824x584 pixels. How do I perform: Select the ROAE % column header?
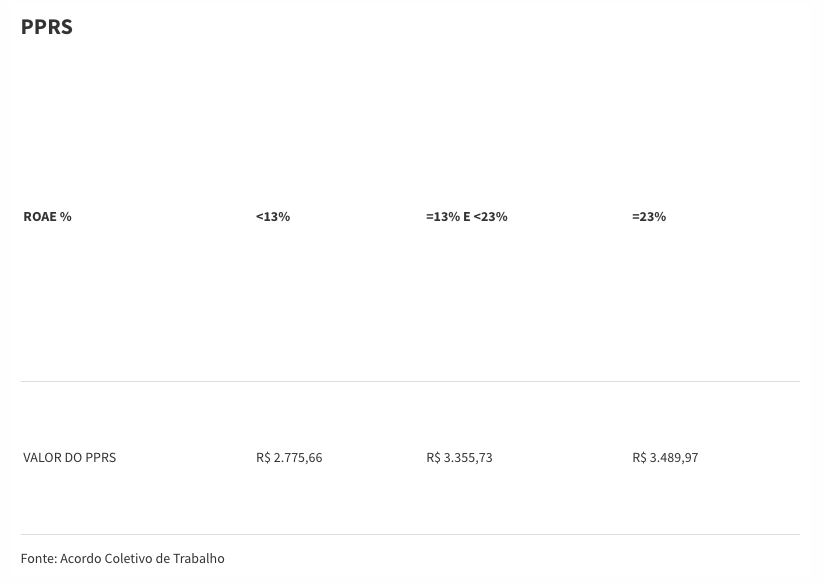pos(47,217)
